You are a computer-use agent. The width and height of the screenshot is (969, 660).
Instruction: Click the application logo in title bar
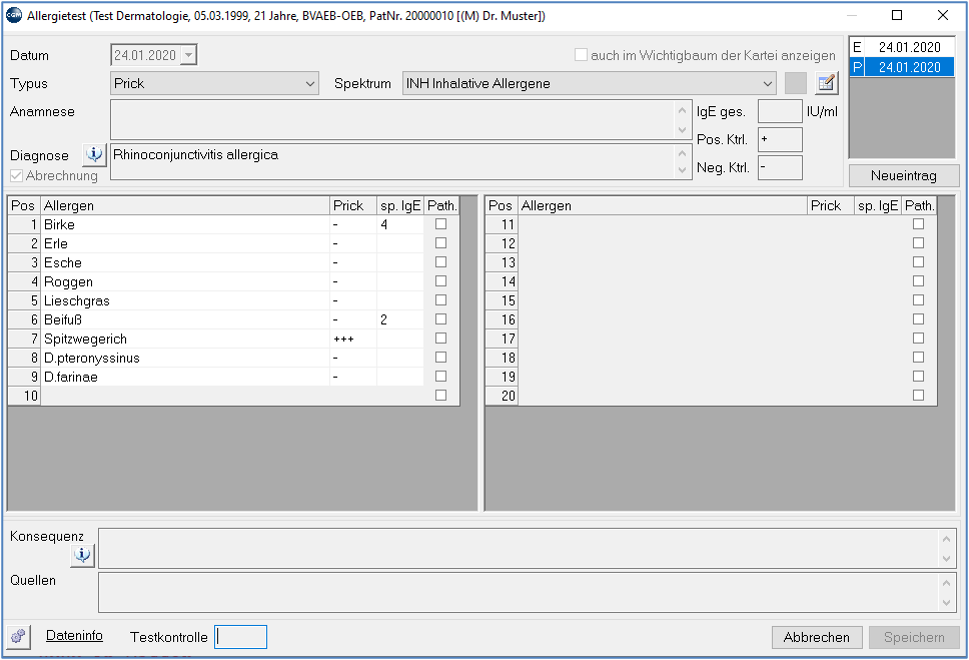tap(14, 15)
